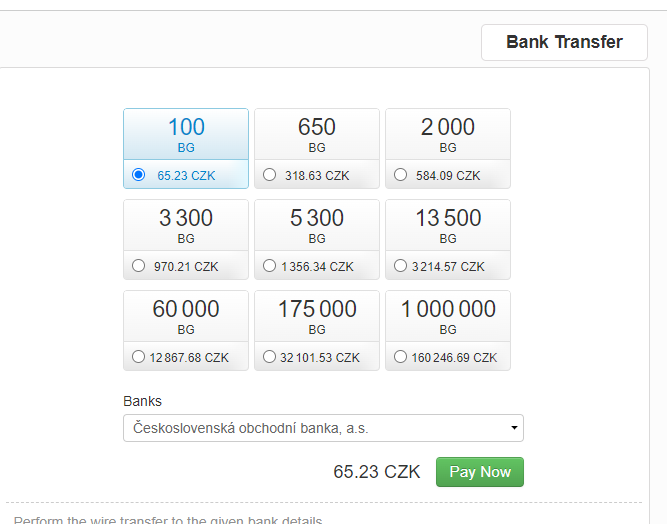The width and height of the screenshot is (667, 524).
Task: Click the 65.23 CZK total beside Pay Now
Action: click(x=376, y=472)
